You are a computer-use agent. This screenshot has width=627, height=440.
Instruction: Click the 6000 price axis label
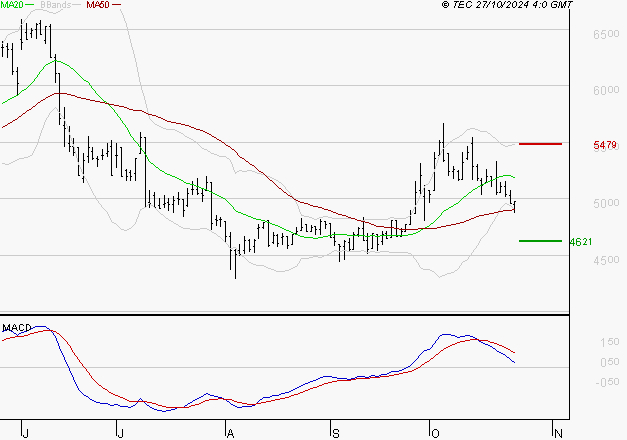point(606,90)
